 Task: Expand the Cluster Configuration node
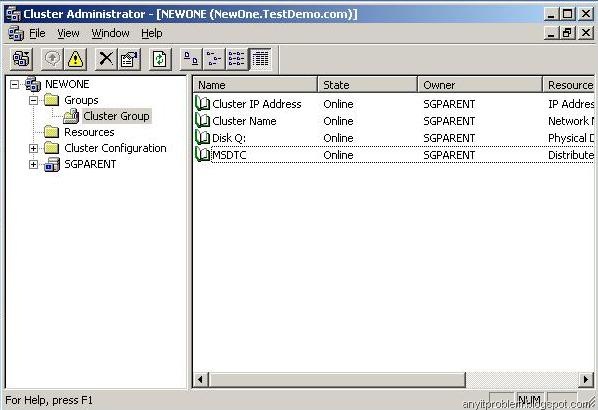pyautogui.click(x=34, y=148)
